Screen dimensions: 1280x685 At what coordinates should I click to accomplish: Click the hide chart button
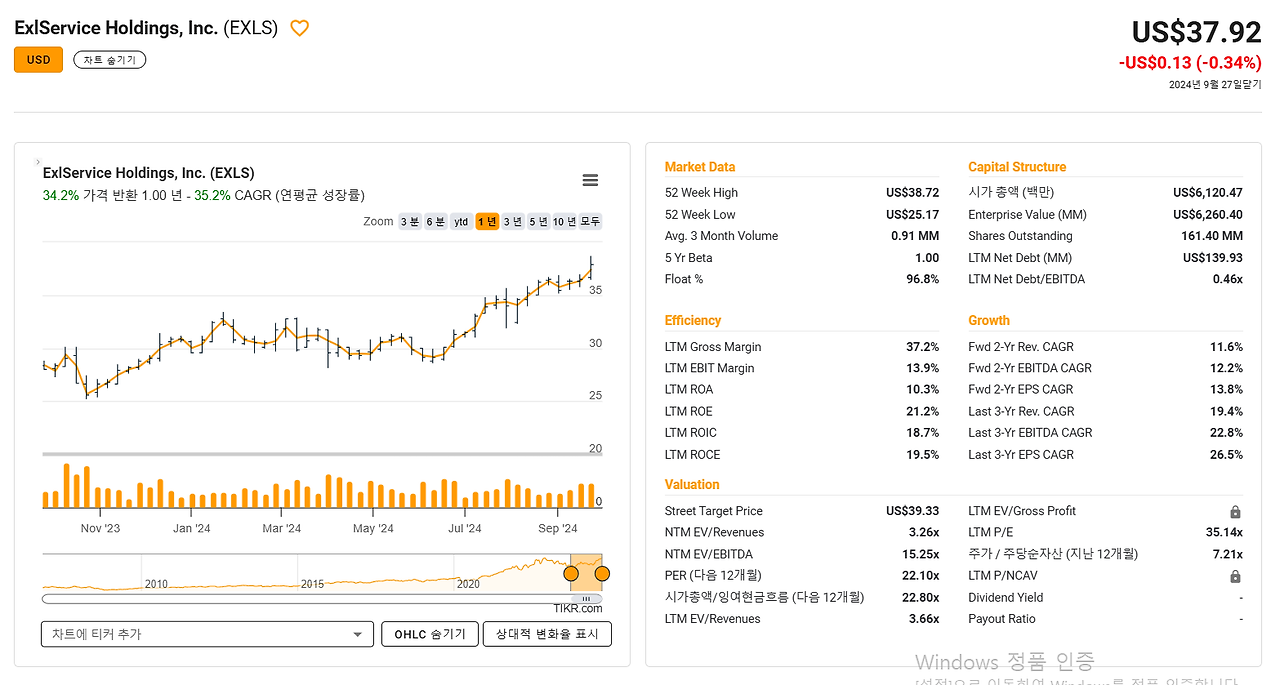pos(110,60)
